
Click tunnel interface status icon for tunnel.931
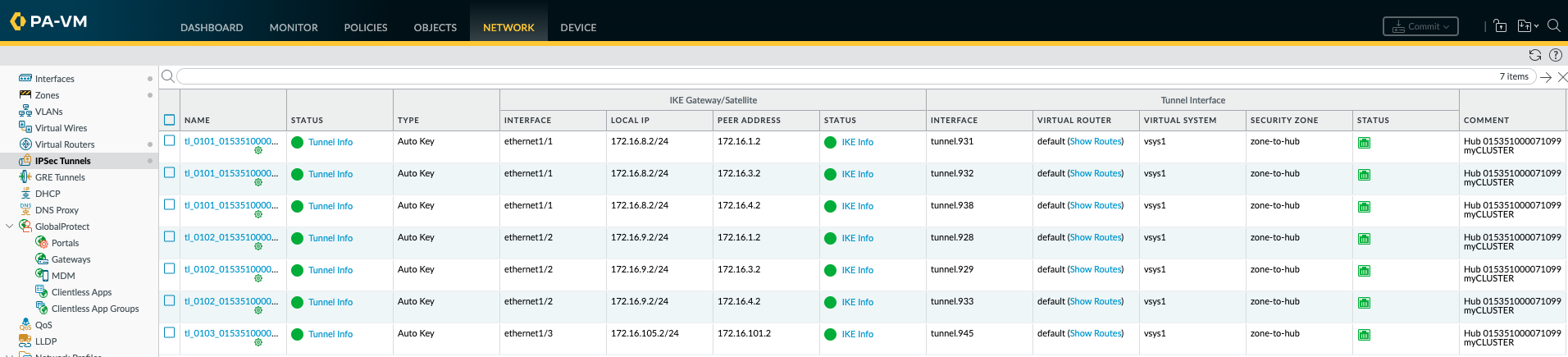click(1365, 143)
